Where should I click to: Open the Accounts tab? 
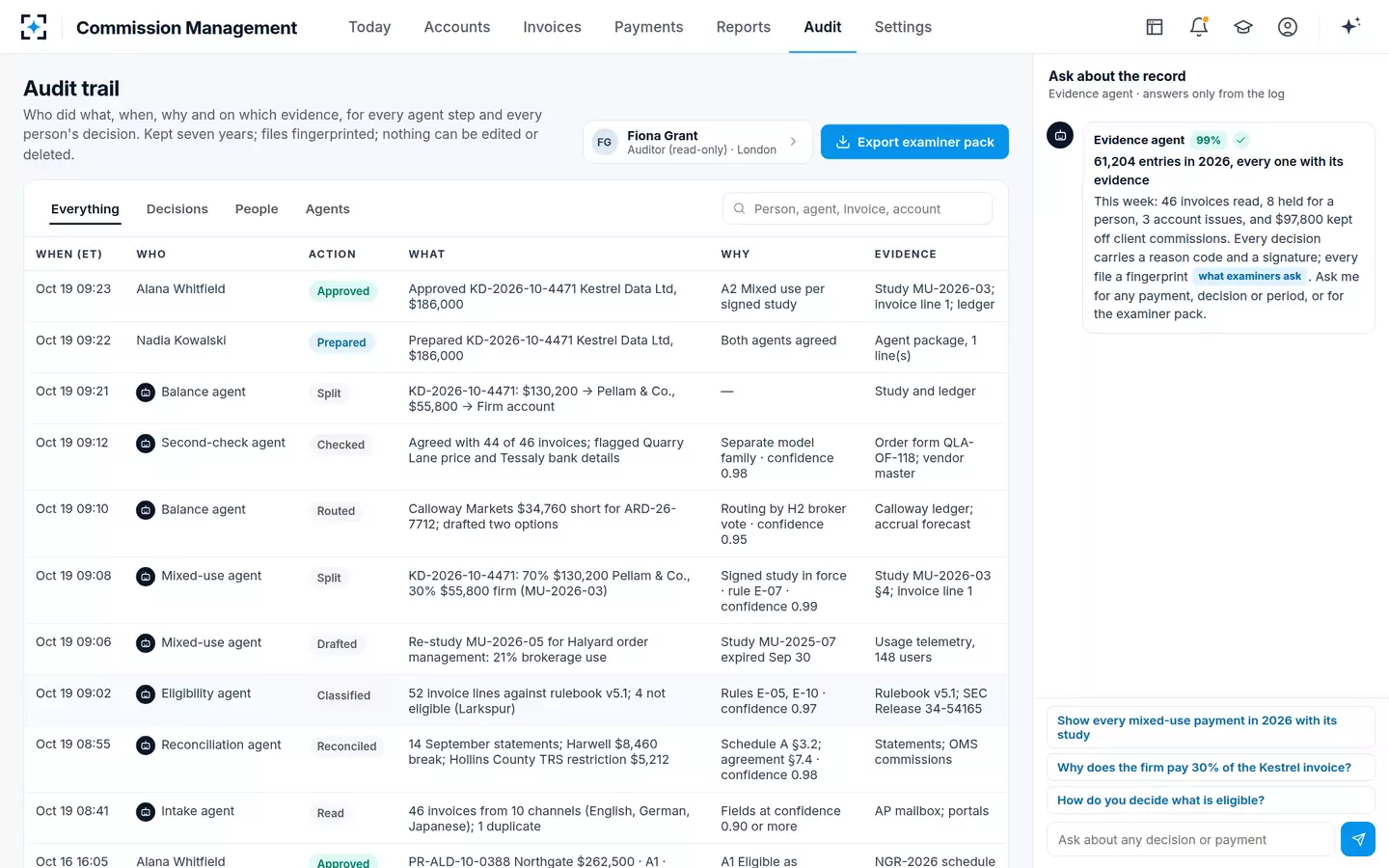coord(457,27)
